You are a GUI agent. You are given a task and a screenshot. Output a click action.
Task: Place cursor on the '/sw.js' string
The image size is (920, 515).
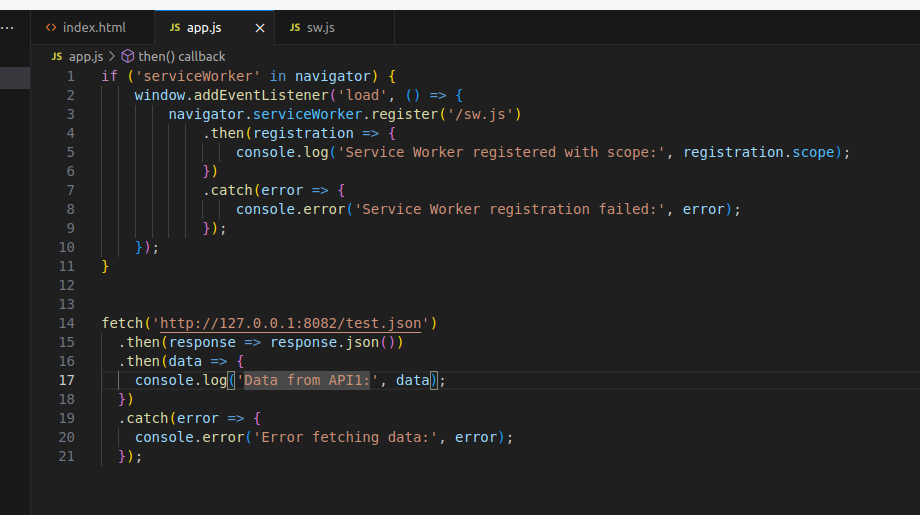click(x=484, y=114)
